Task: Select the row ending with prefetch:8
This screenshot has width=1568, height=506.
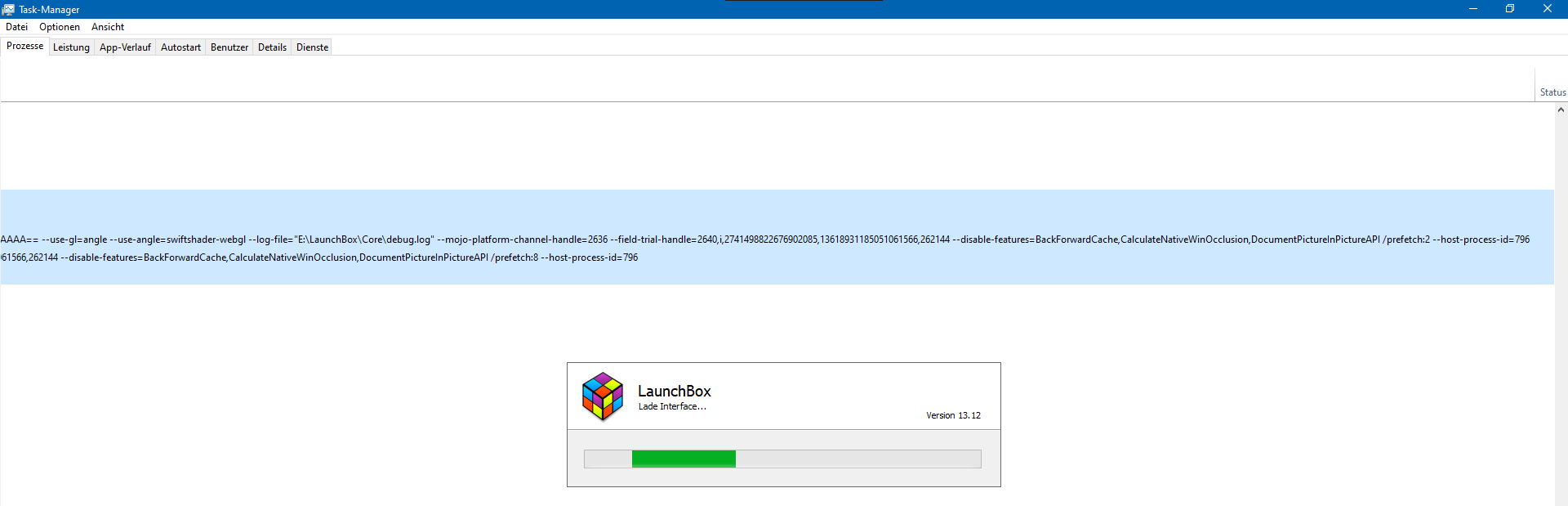Action: pyautogui.click(x=777, y=257)
